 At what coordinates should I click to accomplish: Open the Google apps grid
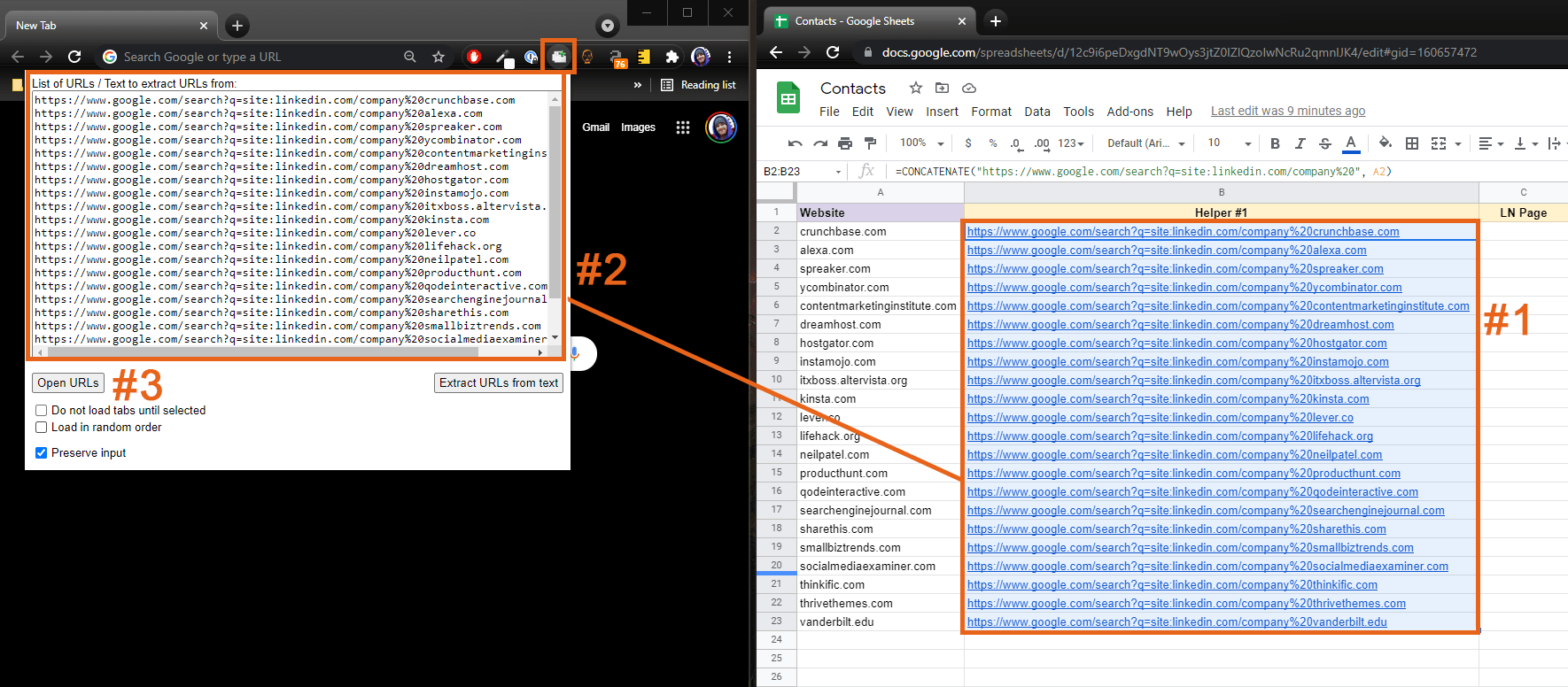point(683,127)
